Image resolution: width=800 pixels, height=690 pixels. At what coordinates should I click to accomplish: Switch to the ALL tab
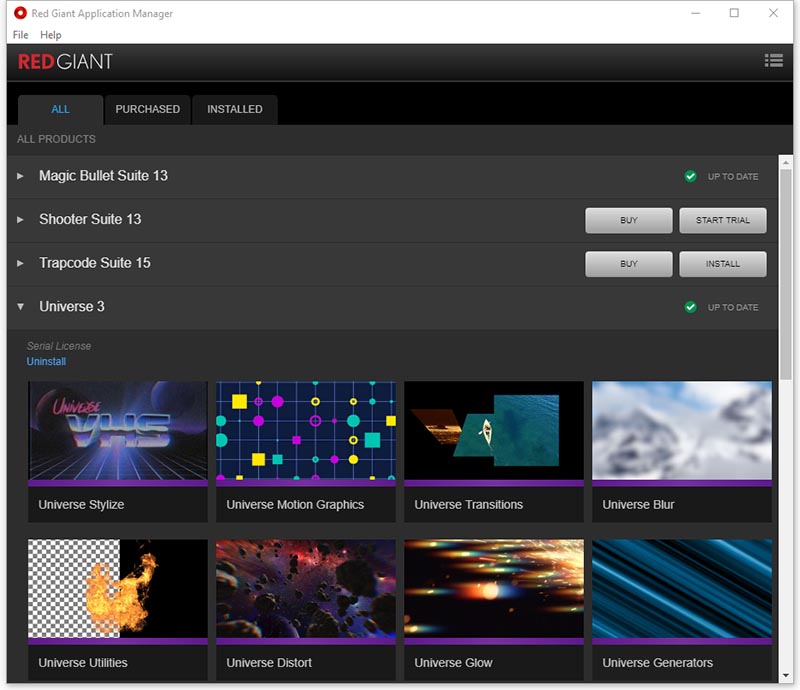coord(60,109)
